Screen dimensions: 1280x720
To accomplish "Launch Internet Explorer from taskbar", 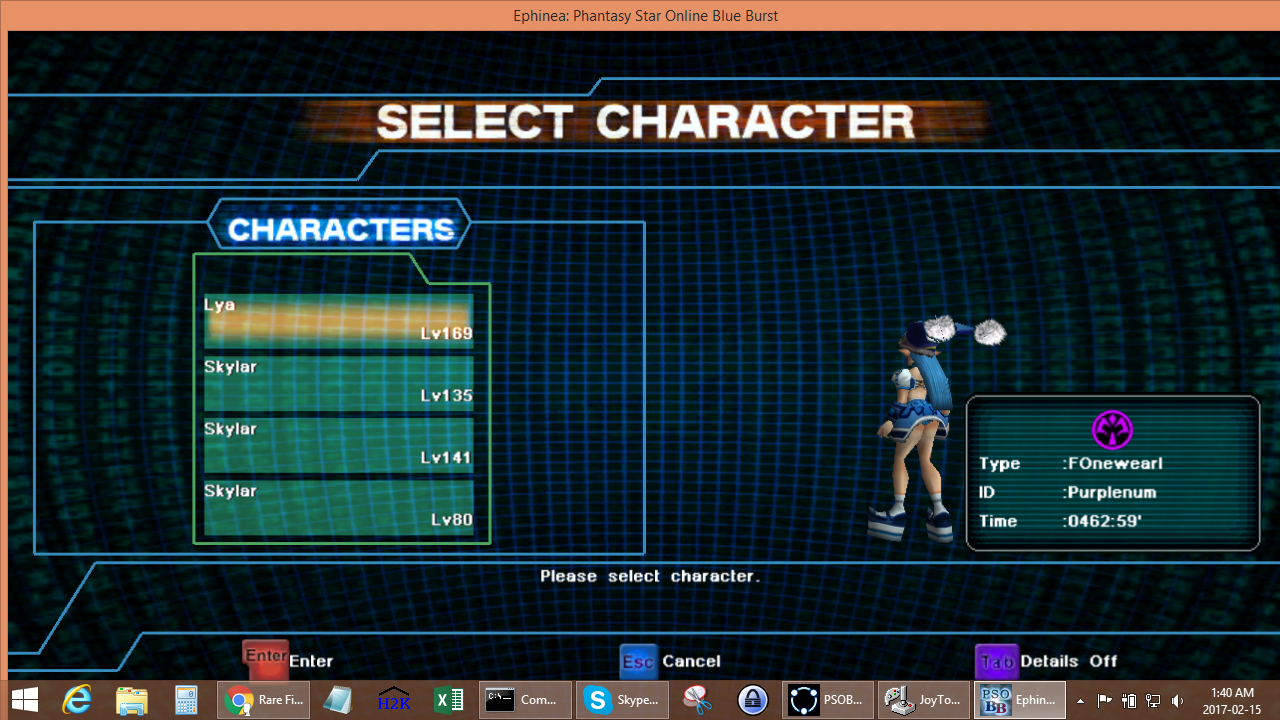I will point(77,700).
